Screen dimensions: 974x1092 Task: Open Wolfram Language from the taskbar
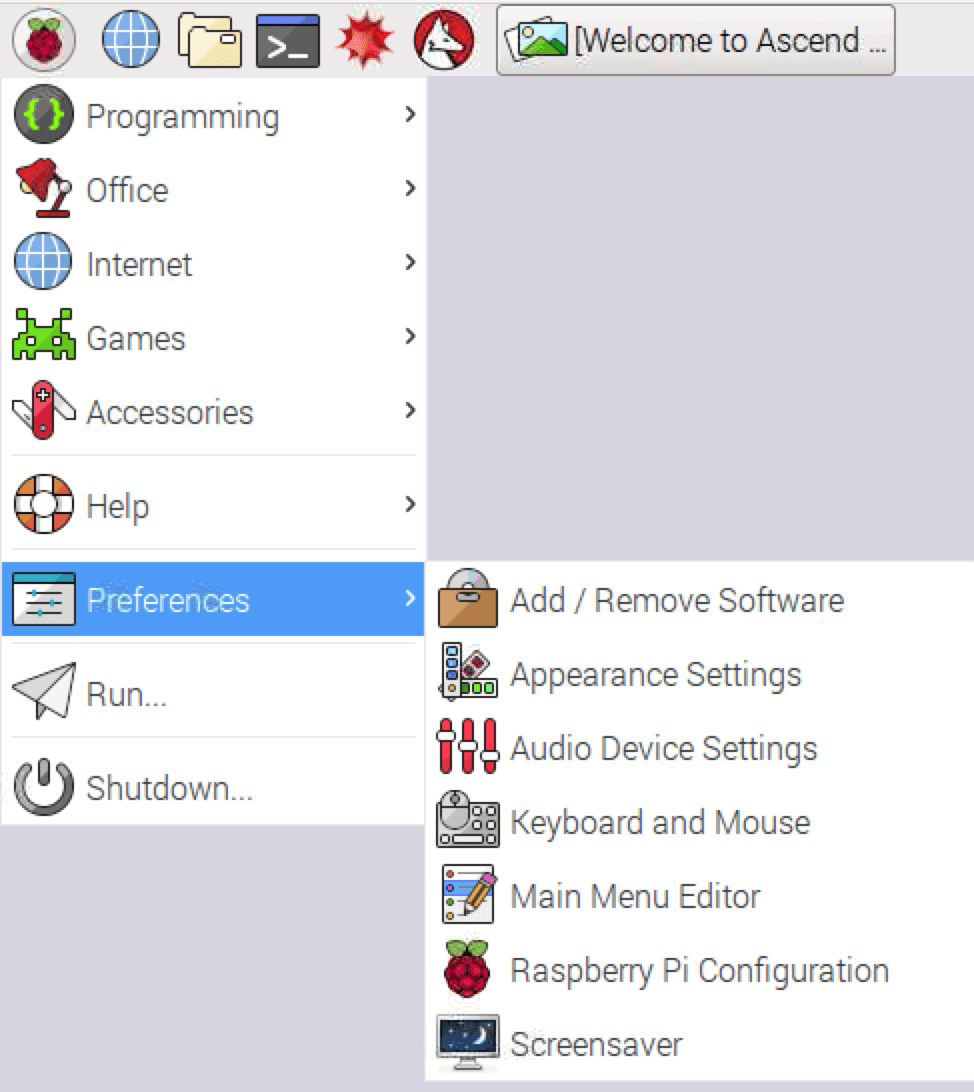pos(443,40)
